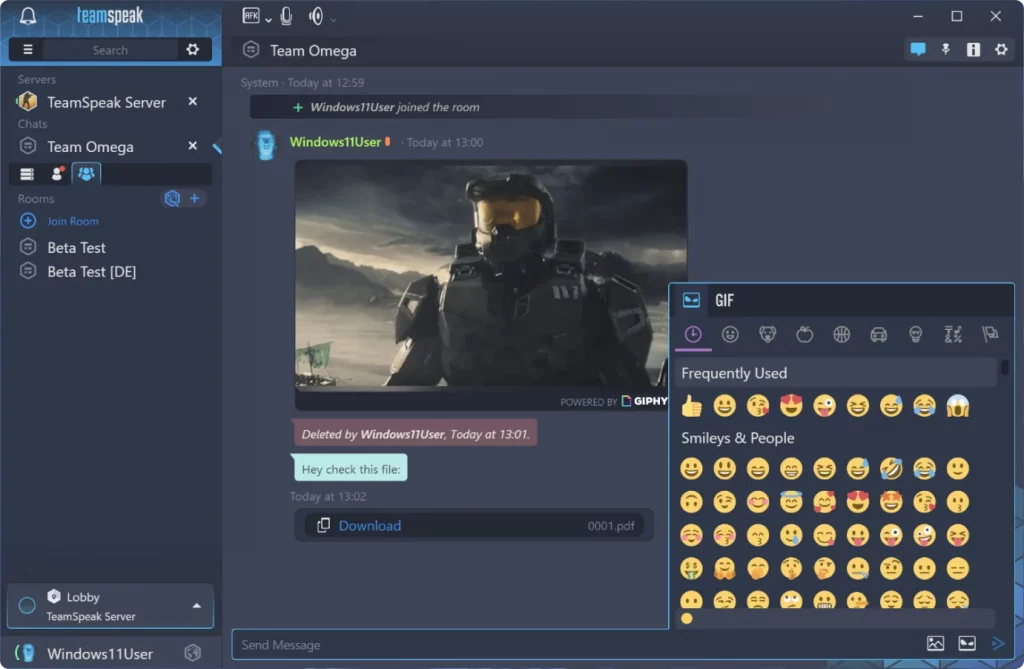Open the hamburger menu beside Search
The height and width of the screenshot is (669, 1024).
tap(27, 50)
